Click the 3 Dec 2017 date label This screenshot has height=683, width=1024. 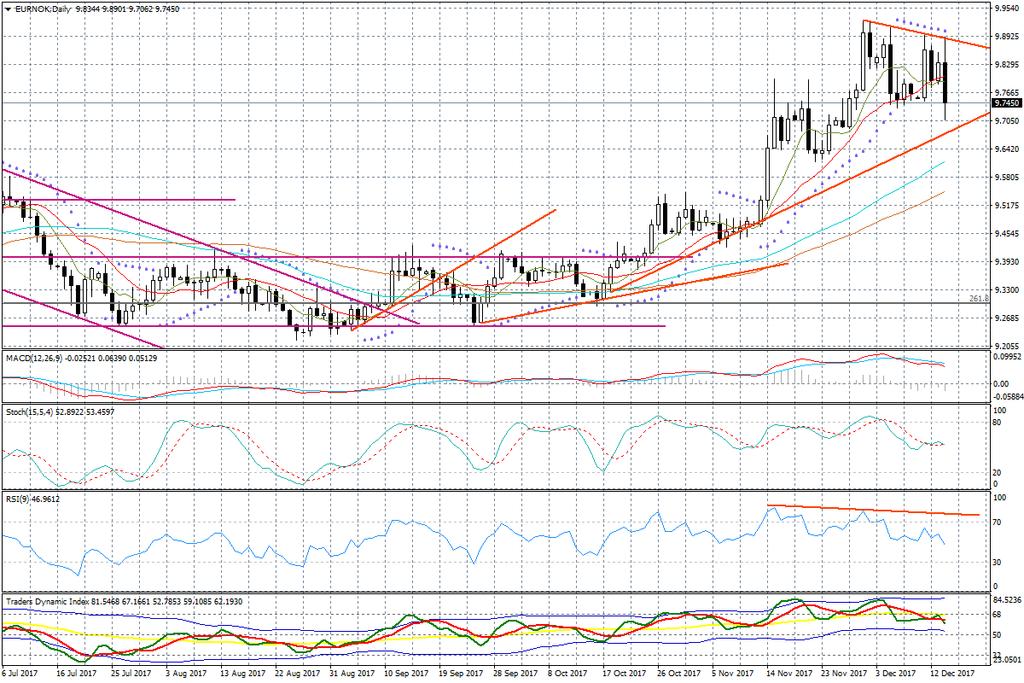coord(897,673)
